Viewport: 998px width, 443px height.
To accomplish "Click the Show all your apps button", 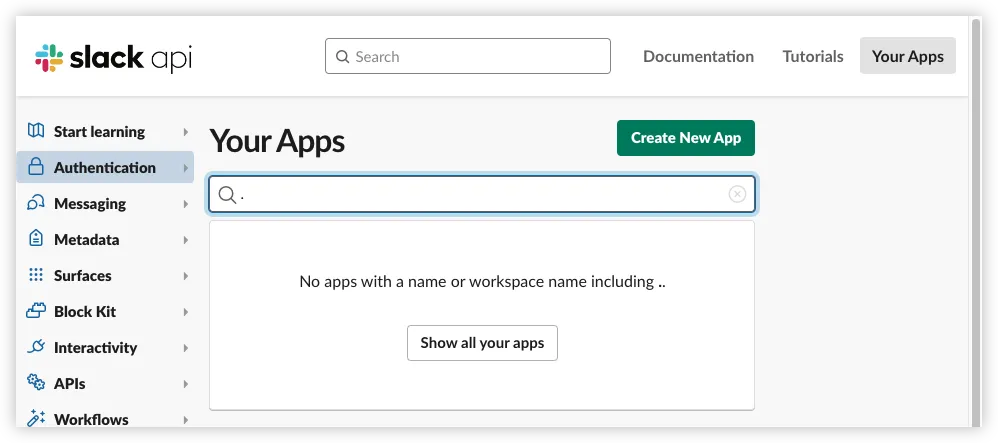I will (482, 343).
